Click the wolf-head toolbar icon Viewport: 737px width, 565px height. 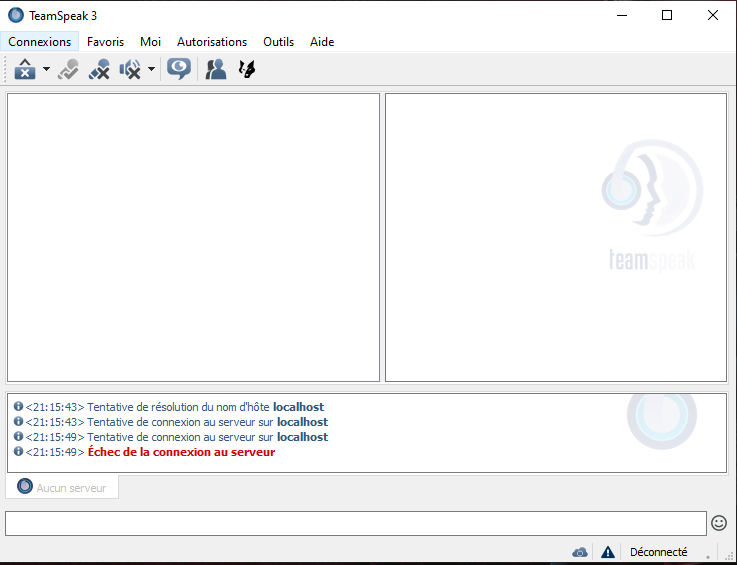point(247,69)
